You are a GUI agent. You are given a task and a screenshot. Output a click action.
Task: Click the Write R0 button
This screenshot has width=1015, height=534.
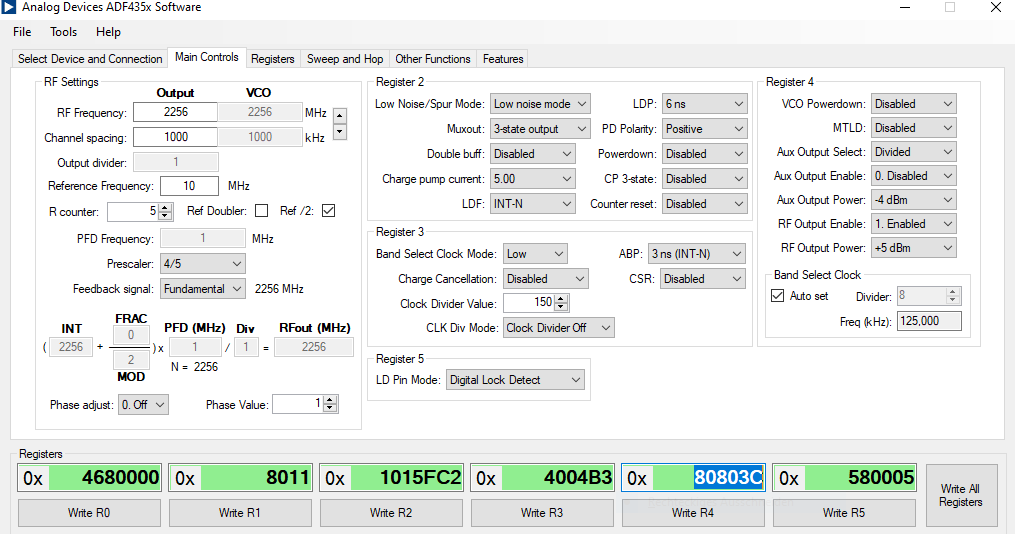[89, 513]
